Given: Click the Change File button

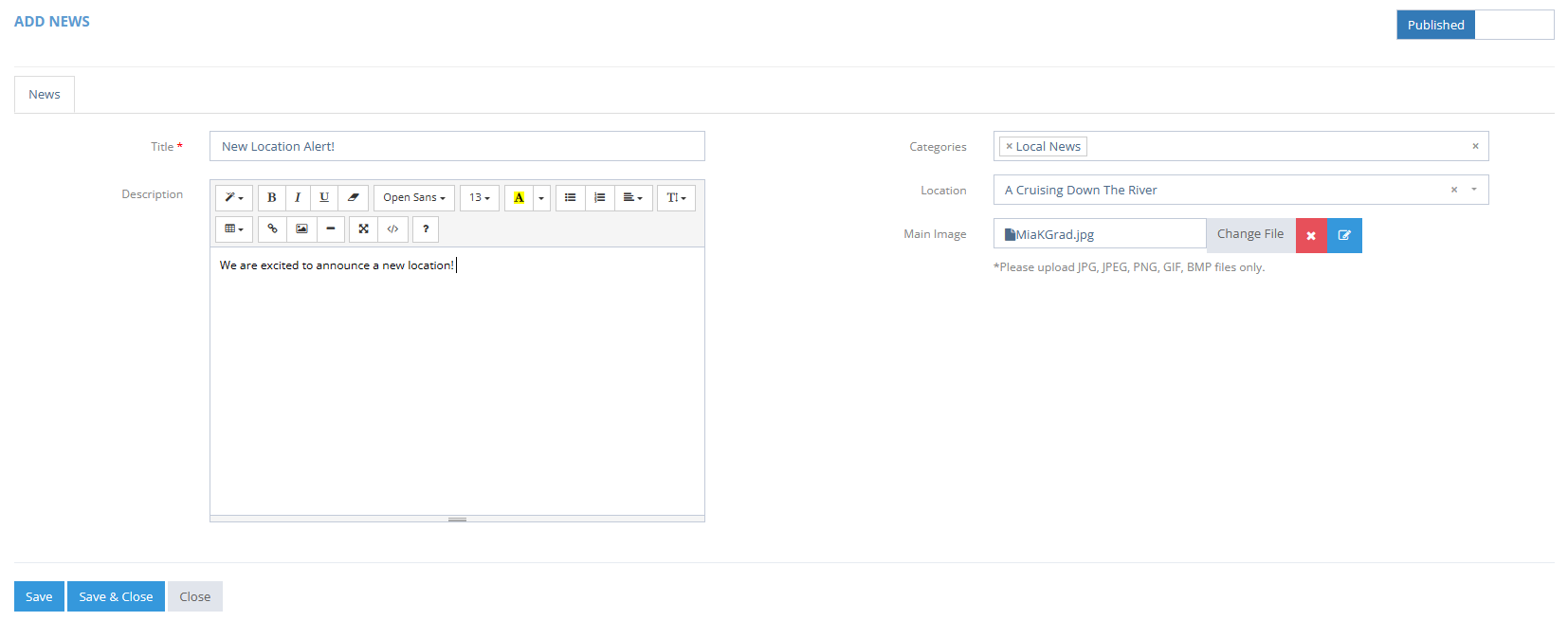Looking at the screenshot, I should pyautogui.click(x=1250, y=234).
